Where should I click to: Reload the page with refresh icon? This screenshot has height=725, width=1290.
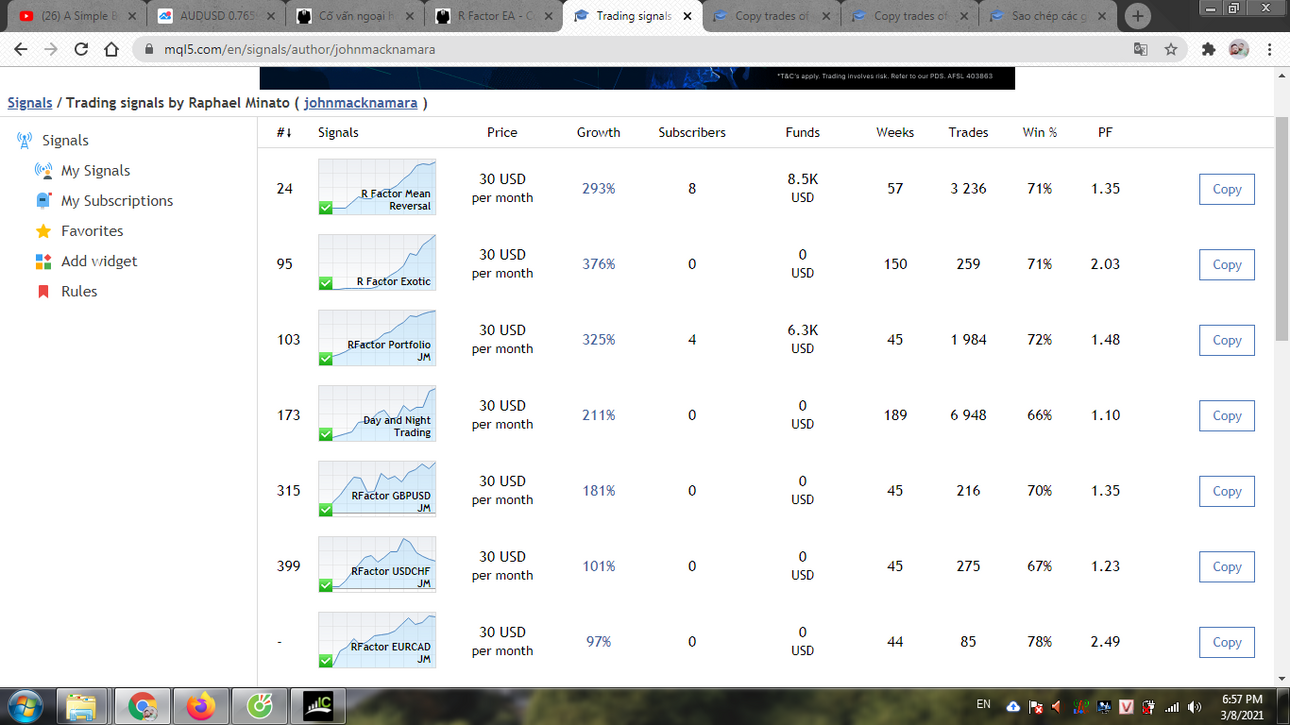click(x=81, y=49)
